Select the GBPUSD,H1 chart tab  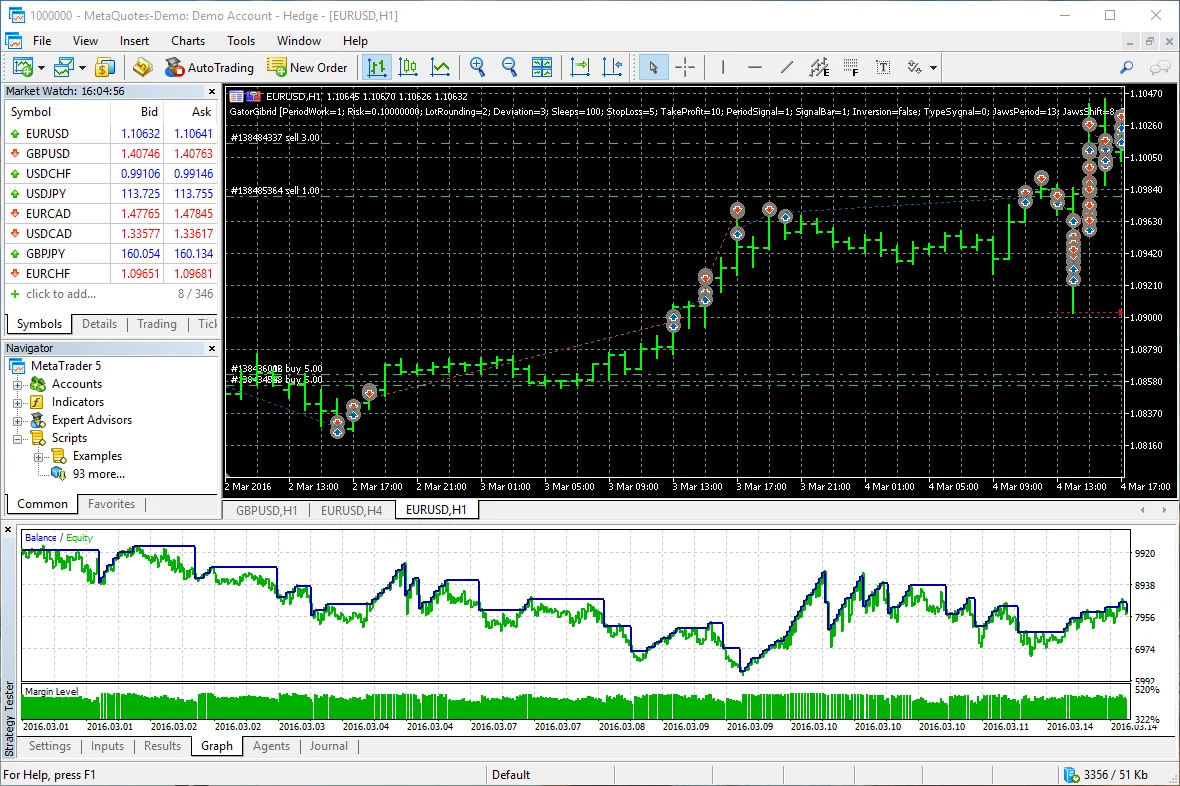tap(265, 509)
